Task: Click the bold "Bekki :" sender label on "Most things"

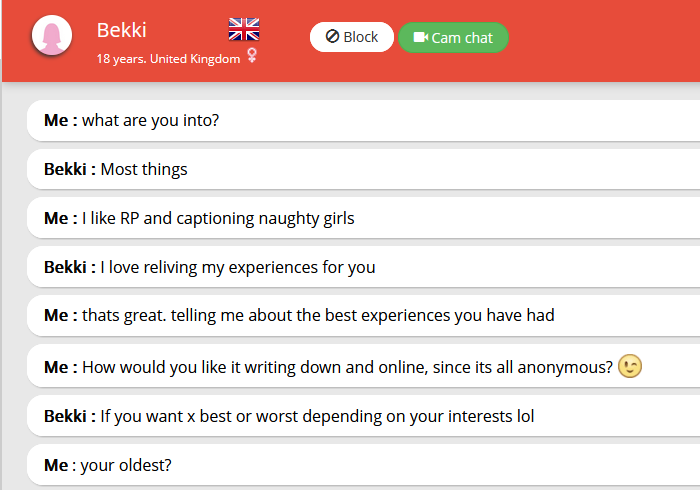Action: (70, 169)
